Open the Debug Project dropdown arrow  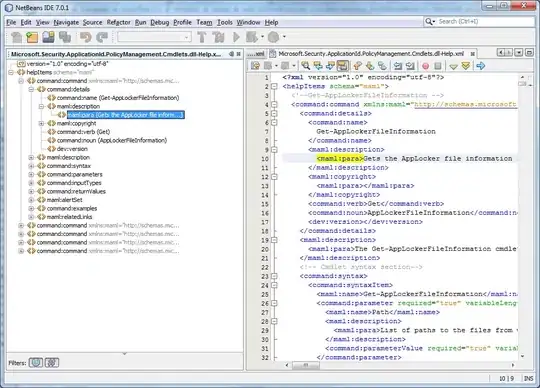pos(262,36)
